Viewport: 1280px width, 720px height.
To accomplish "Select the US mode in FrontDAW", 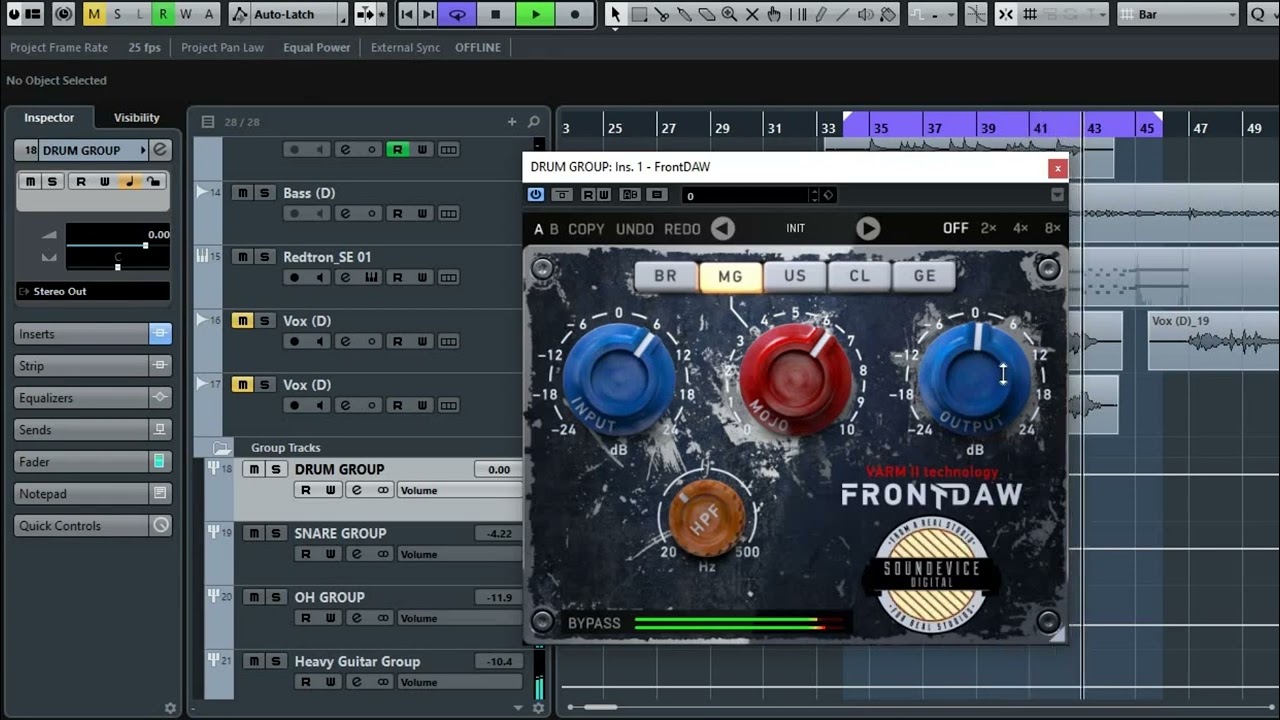I will [795, 276].
